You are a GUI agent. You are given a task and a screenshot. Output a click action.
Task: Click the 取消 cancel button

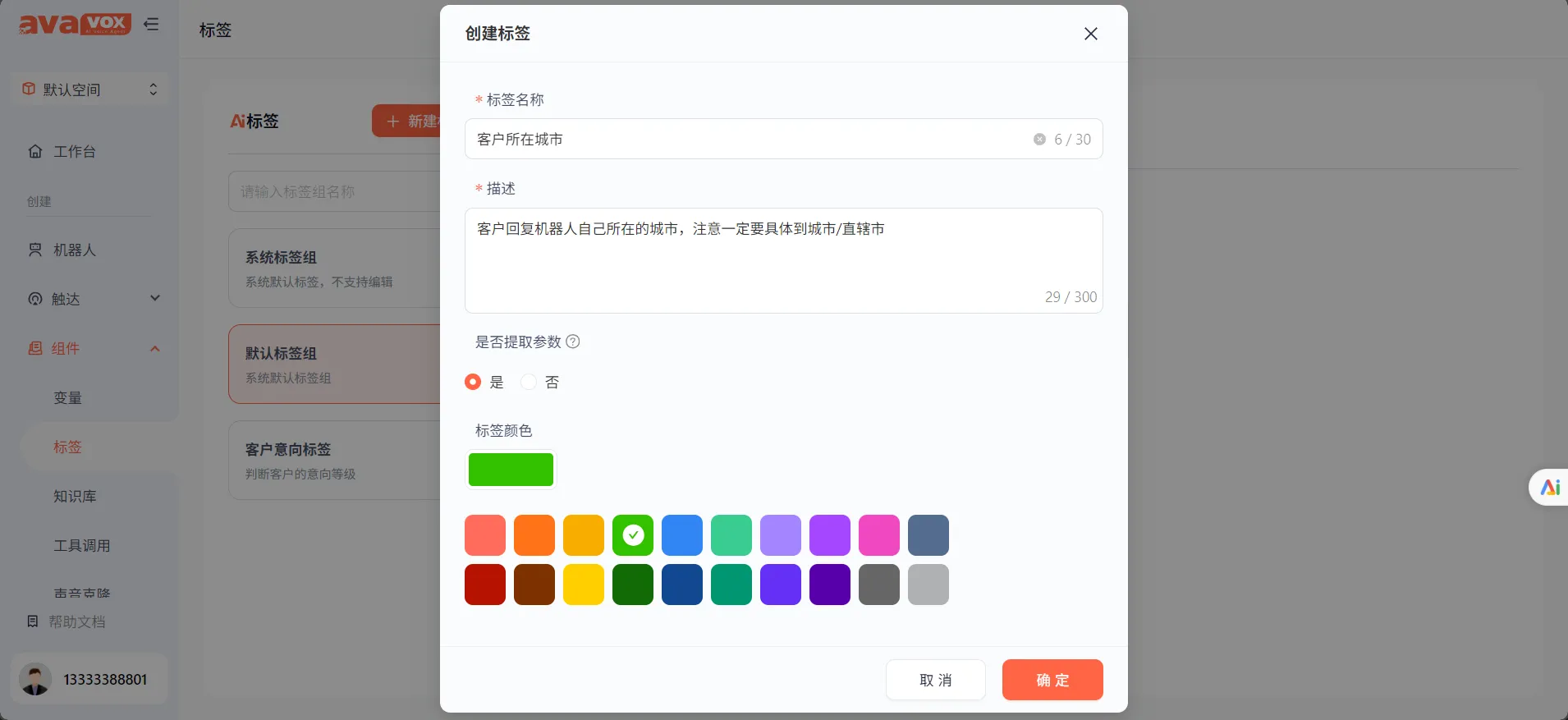tap(935, 680)
